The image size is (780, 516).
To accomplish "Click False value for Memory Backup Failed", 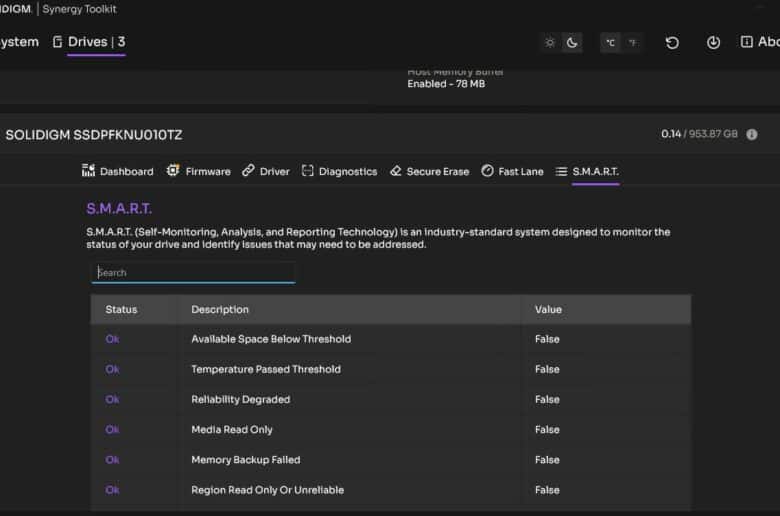I will (x=547, y=460).
